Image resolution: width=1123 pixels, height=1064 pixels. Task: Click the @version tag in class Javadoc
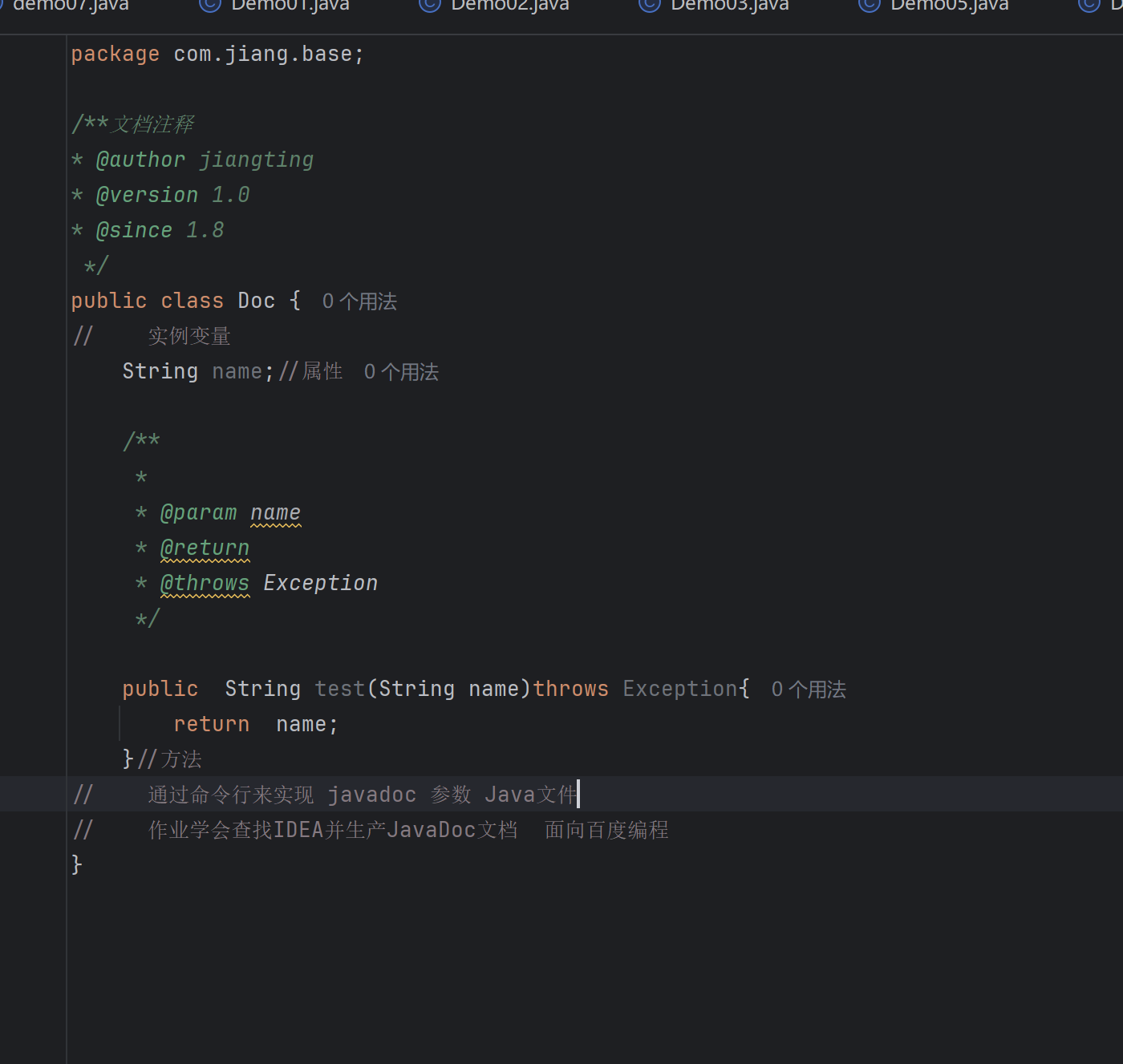click(x=147, y=196)
